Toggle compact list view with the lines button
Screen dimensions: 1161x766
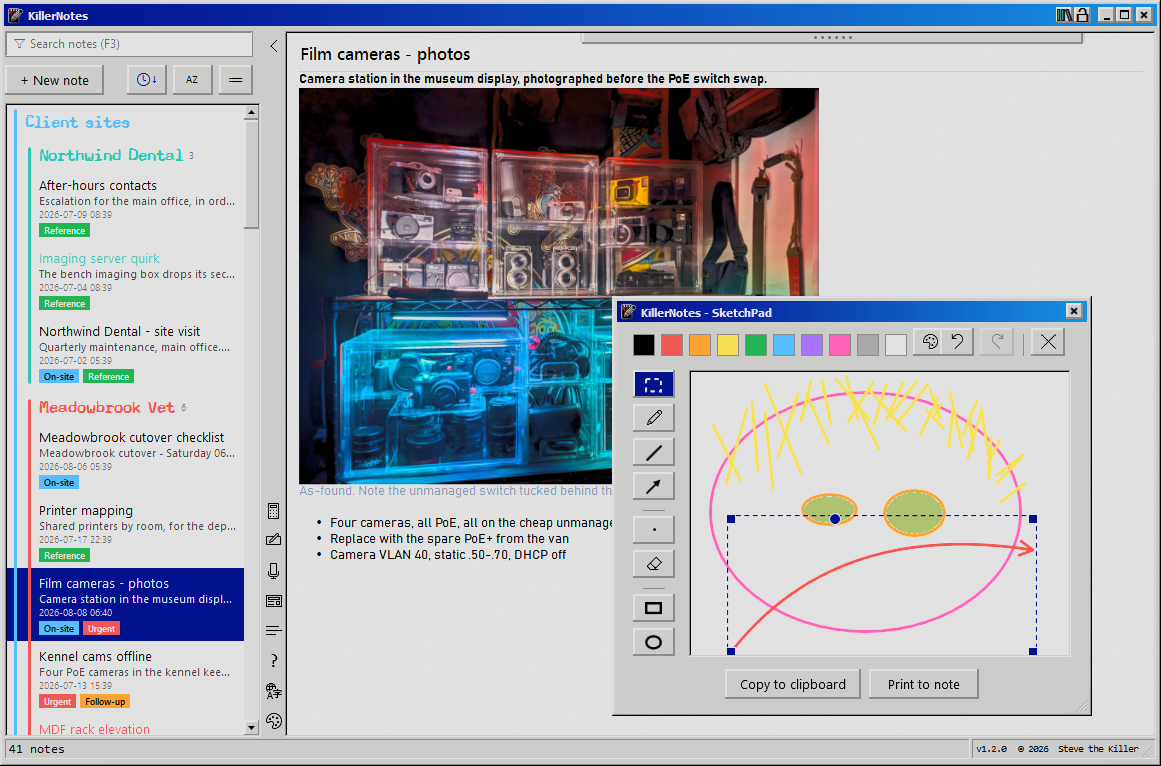click(x=235, y=80)
